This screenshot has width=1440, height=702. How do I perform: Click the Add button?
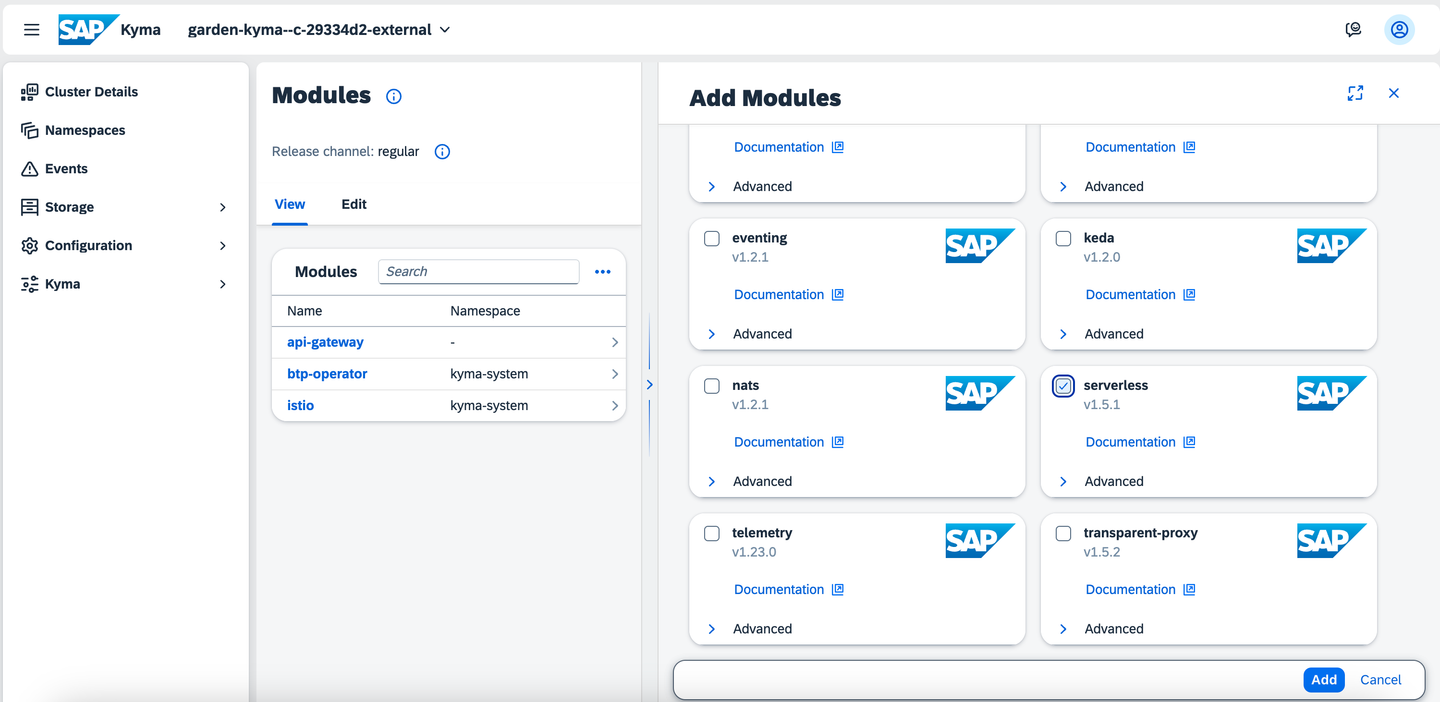1324,680
